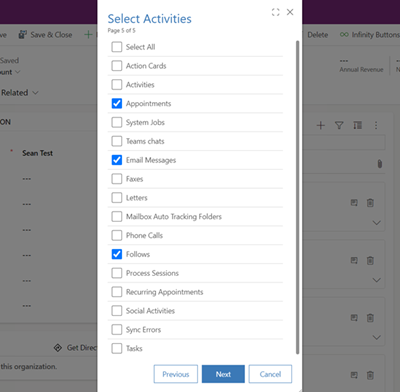Check the Action Cards checkbox
This screenshot has height=392, width=400.
117,66
